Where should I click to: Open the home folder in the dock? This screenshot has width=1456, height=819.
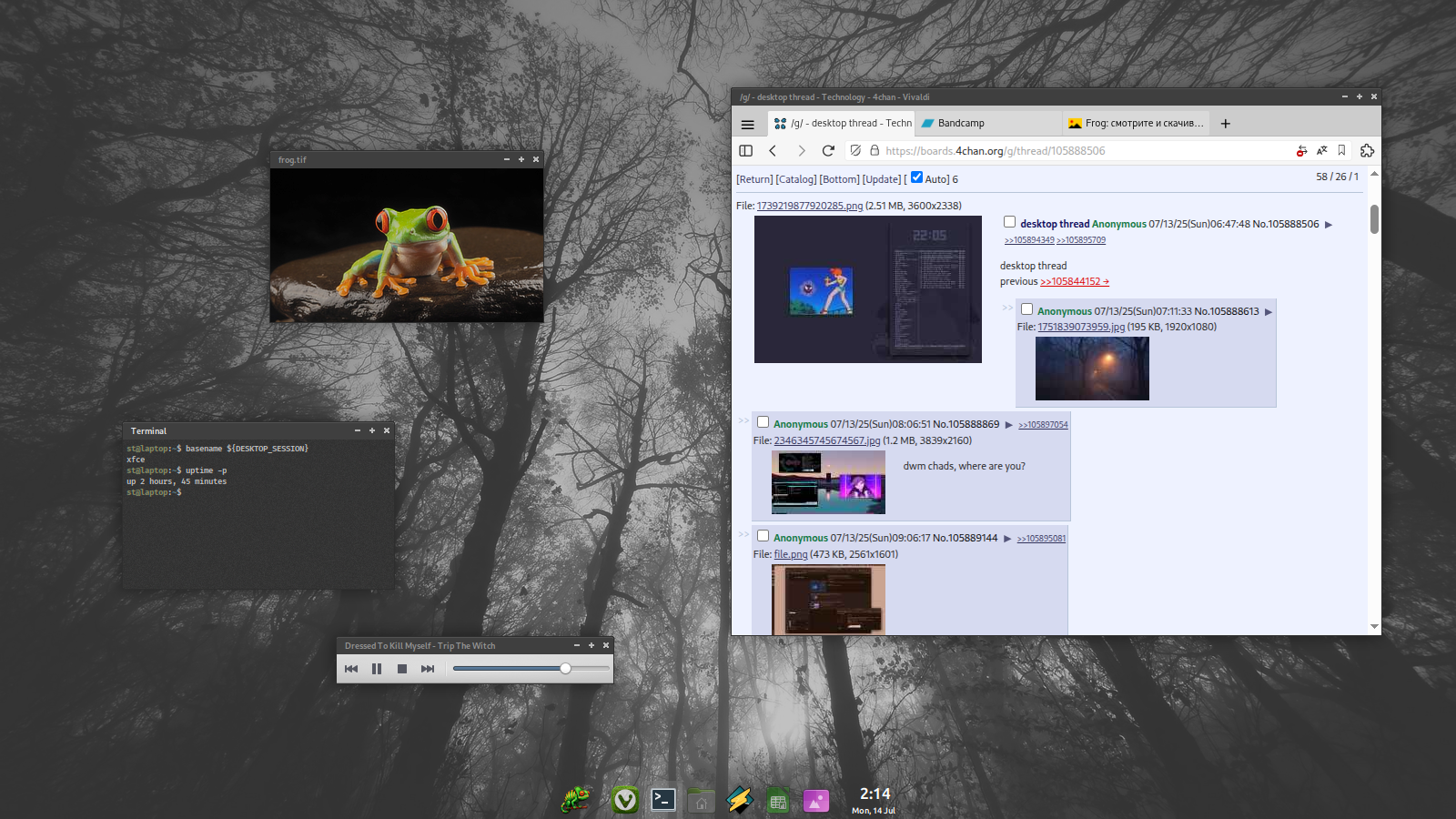click(x=701, y=800)
